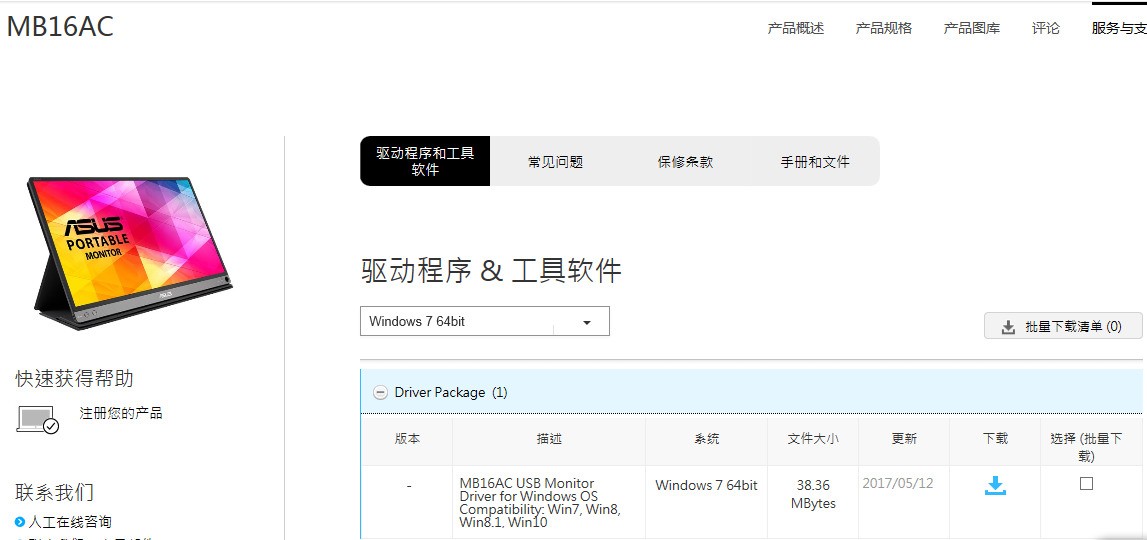Go to 产品概述 in top navigation
The image size is (1147, 540).
pos(796,29)
